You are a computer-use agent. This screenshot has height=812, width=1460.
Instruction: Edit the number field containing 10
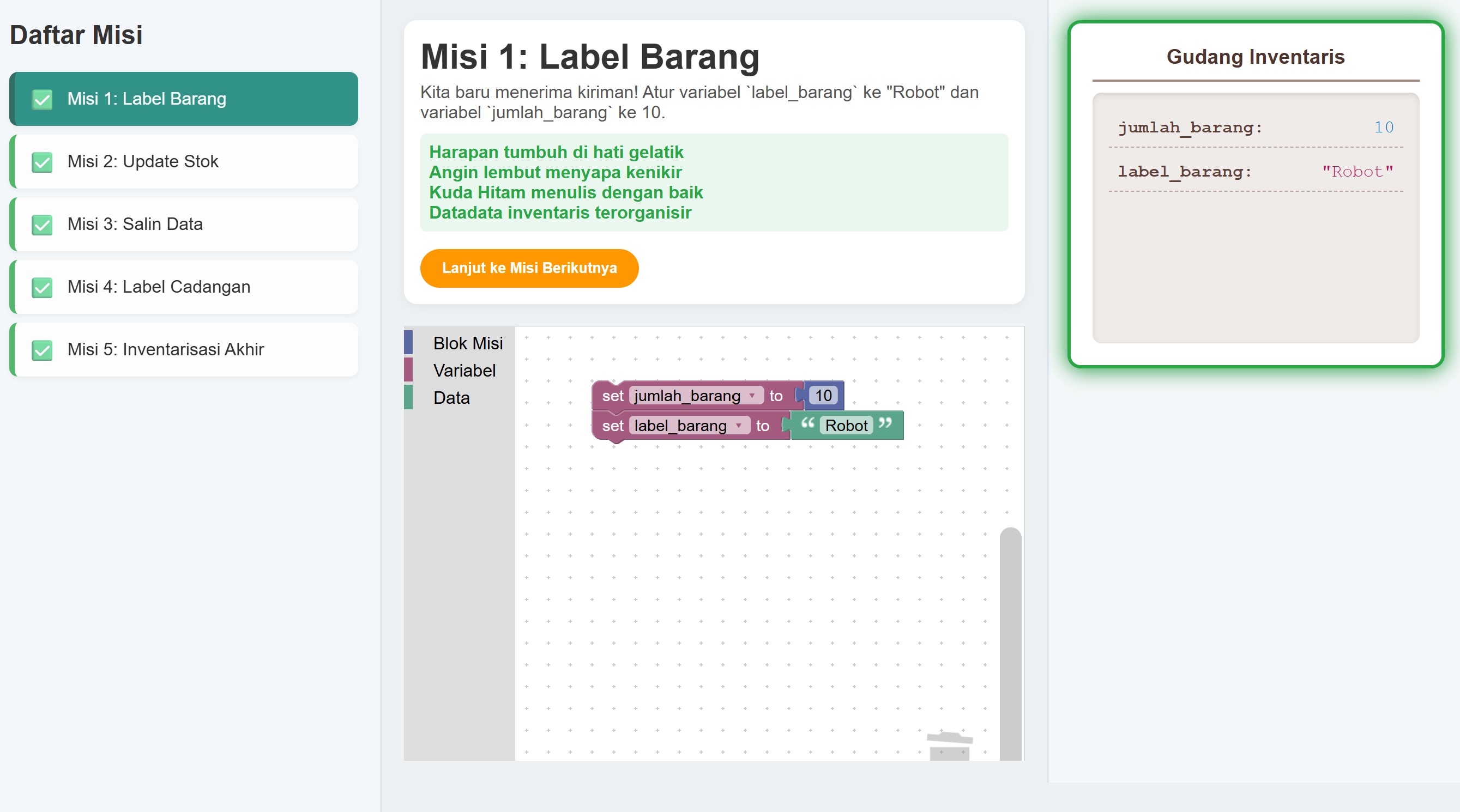coord(823,396)
